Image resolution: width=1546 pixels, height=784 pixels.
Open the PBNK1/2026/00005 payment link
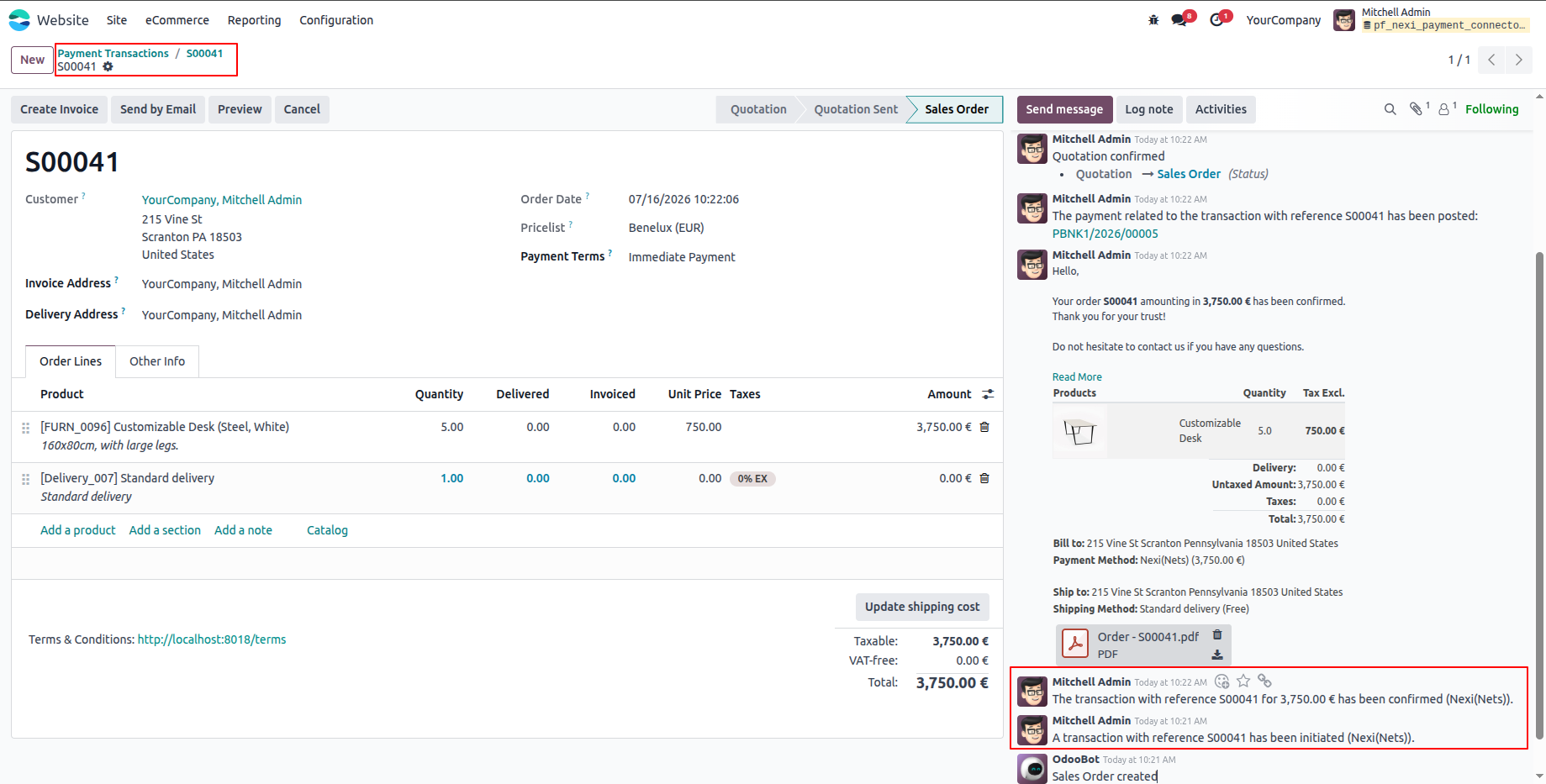(x=1105, y=234)
